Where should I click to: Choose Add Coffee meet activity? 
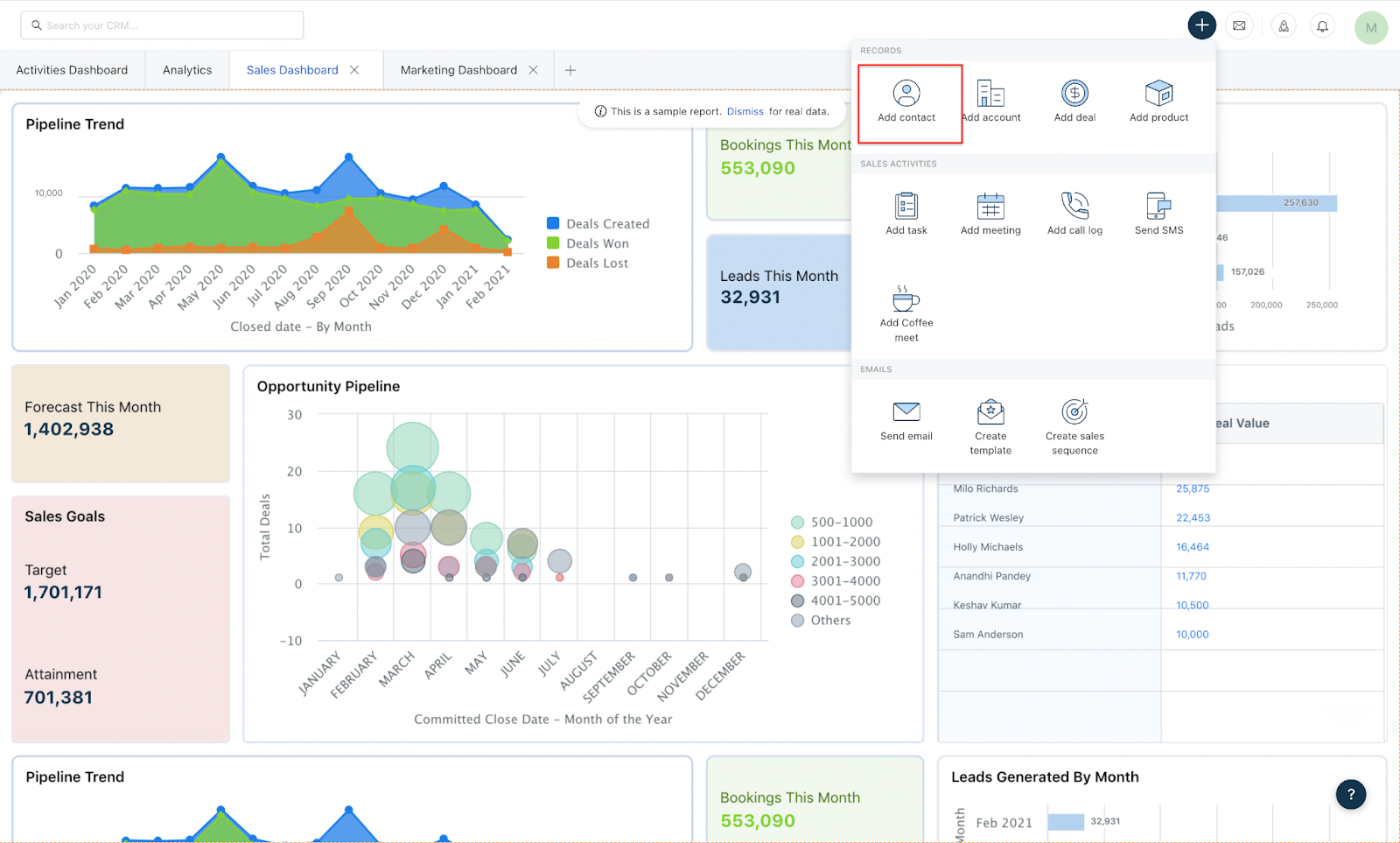point(906,313)
